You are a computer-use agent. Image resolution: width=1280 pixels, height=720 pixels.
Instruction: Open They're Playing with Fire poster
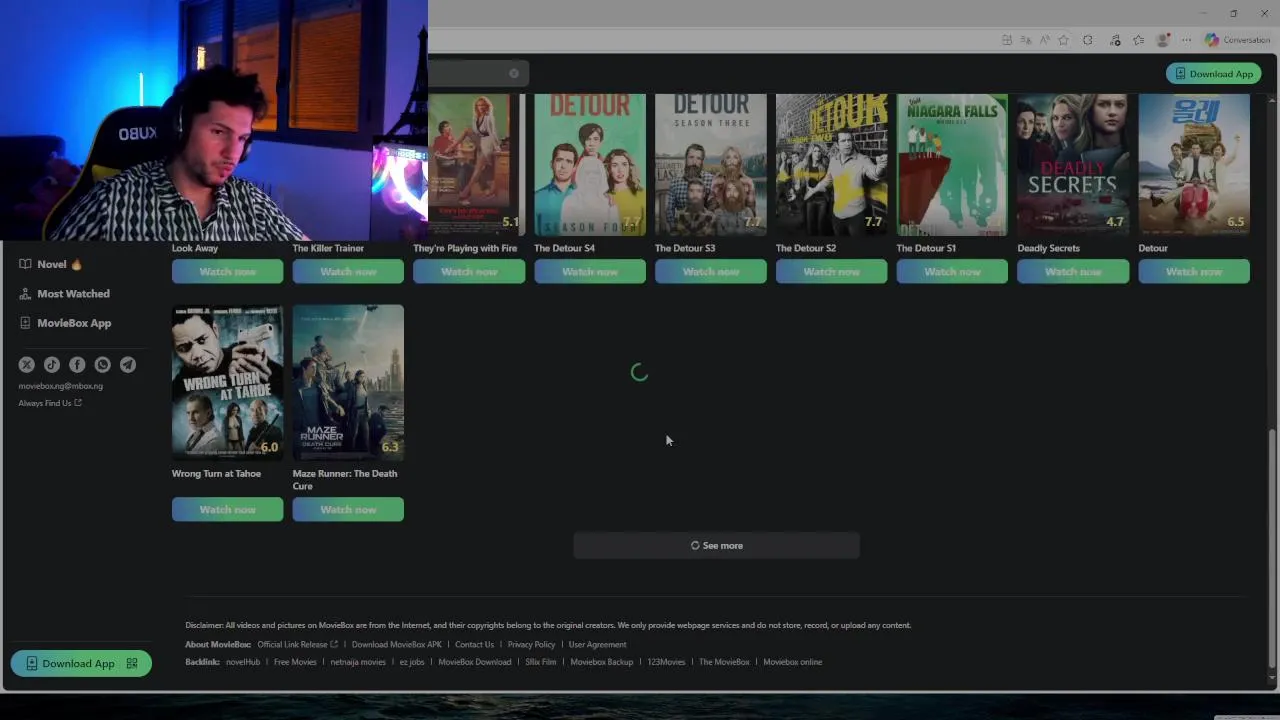[476, 165]
